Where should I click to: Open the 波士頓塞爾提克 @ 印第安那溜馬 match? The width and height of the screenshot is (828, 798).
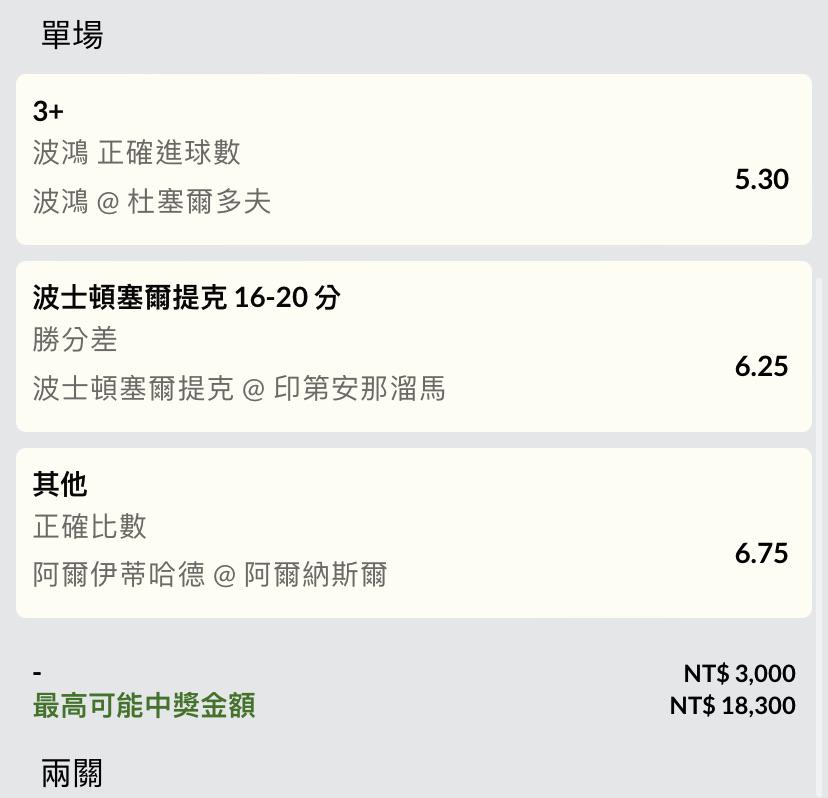pyautogui.click(x=239, y=388)
